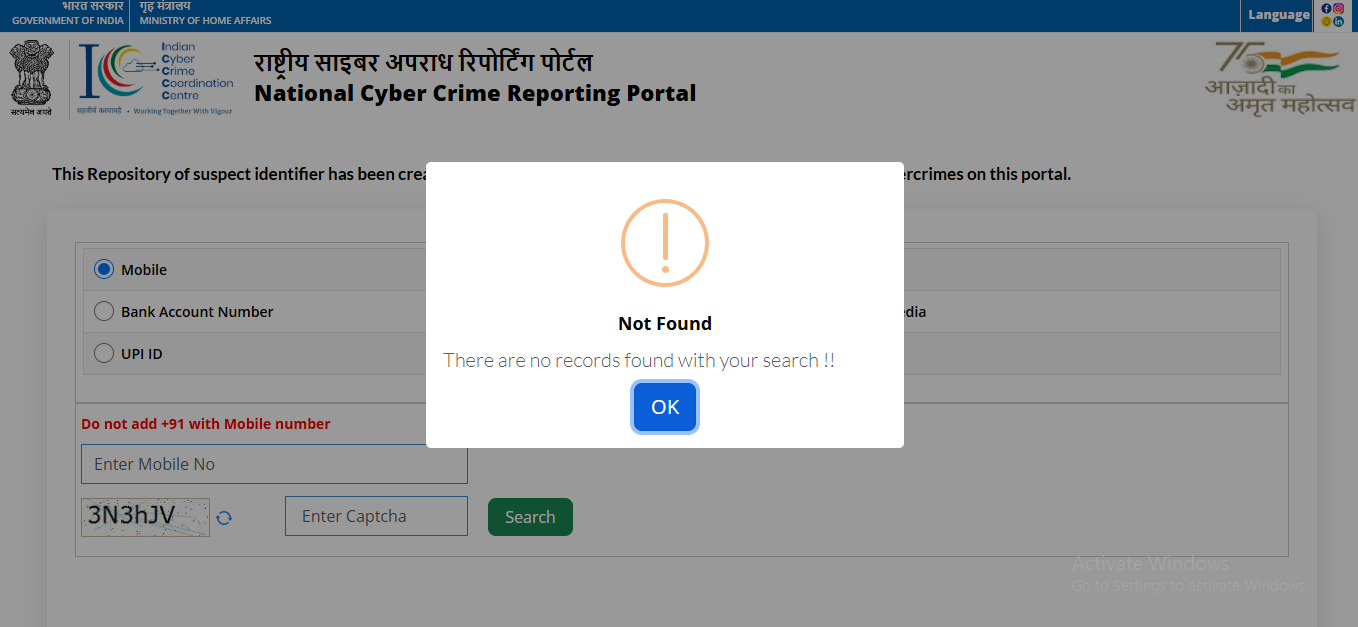Select the Mobile radio button

[104, 270]
